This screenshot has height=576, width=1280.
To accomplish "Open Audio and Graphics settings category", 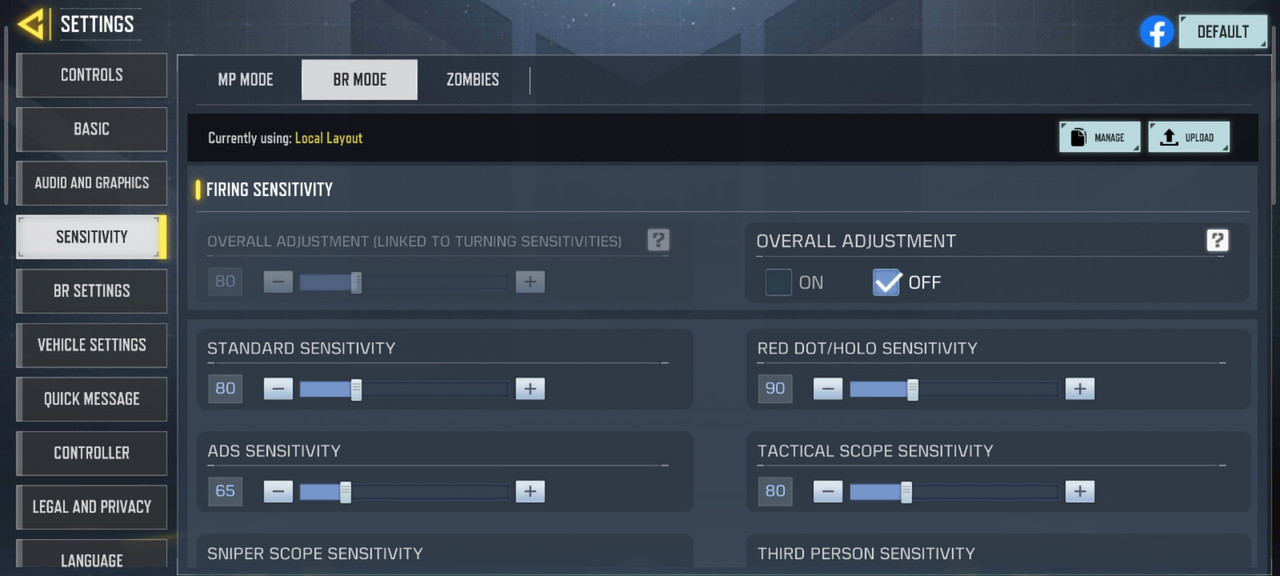I will point(92,183).
